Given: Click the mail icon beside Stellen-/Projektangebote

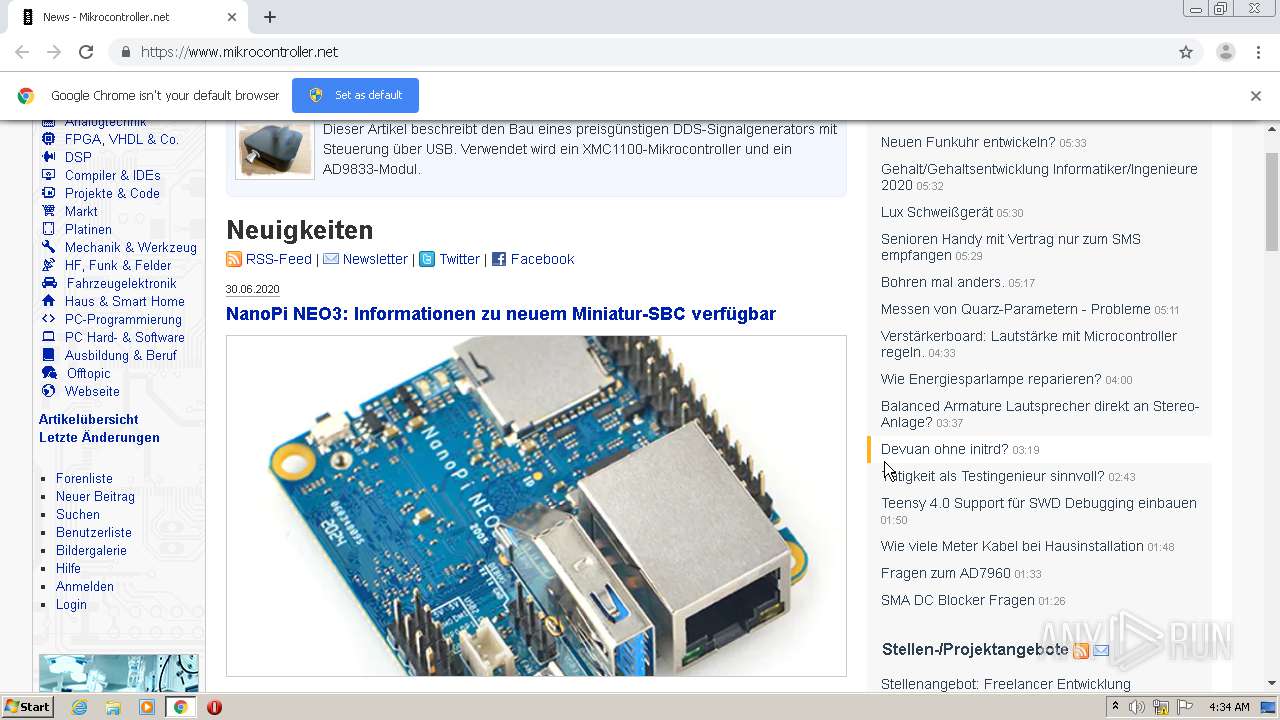Looking at the screenshot, I should tap(1101, 651).
